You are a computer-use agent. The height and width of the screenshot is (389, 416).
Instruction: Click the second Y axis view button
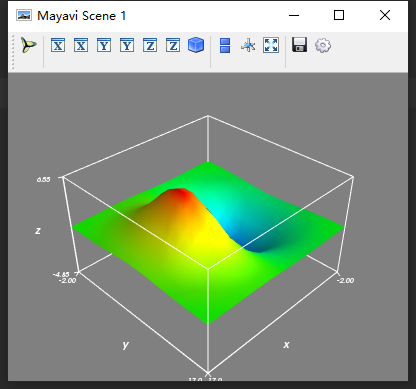tap(127, 45)
